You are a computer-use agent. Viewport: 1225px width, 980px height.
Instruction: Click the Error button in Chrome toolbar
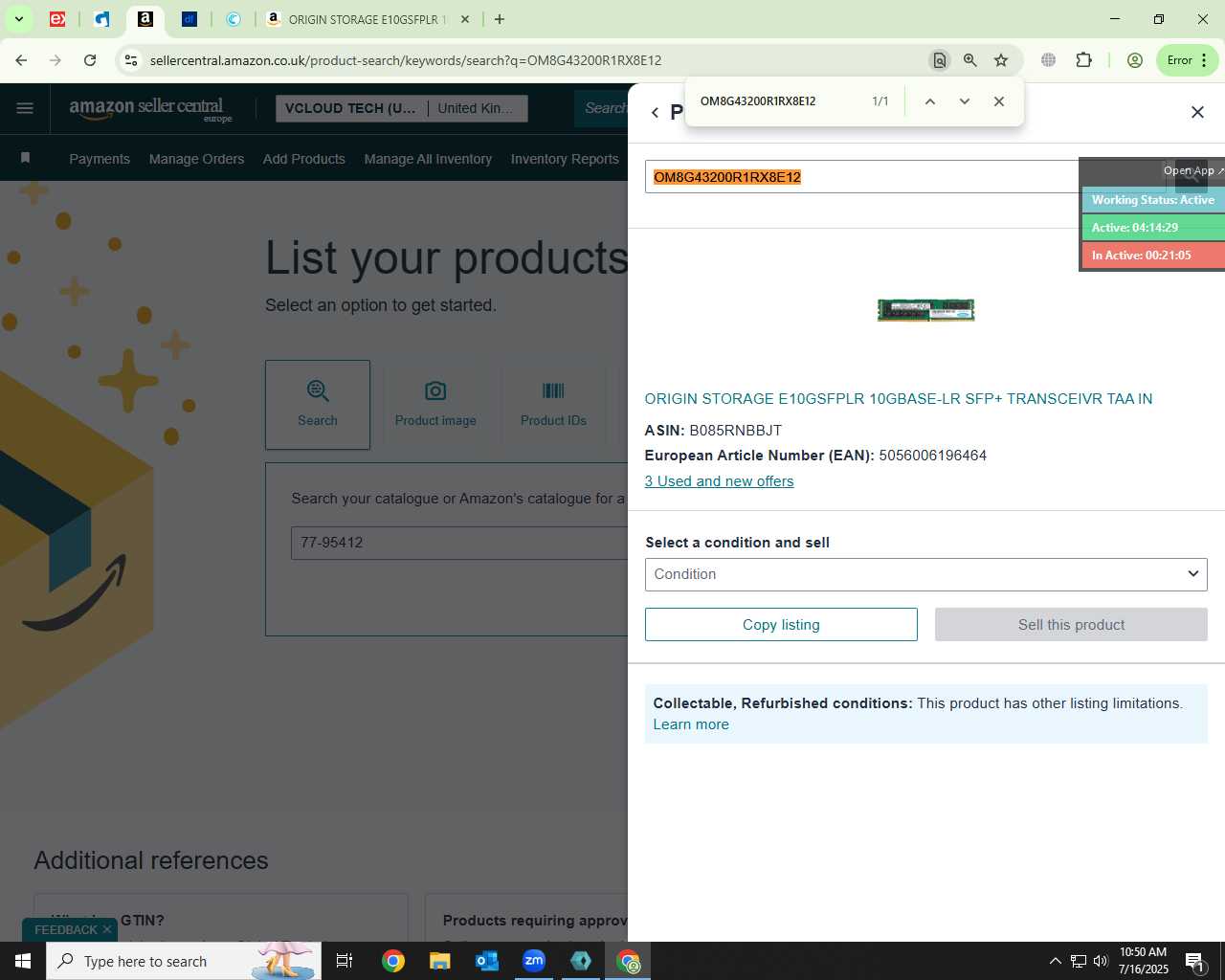tap(1187, 60)
